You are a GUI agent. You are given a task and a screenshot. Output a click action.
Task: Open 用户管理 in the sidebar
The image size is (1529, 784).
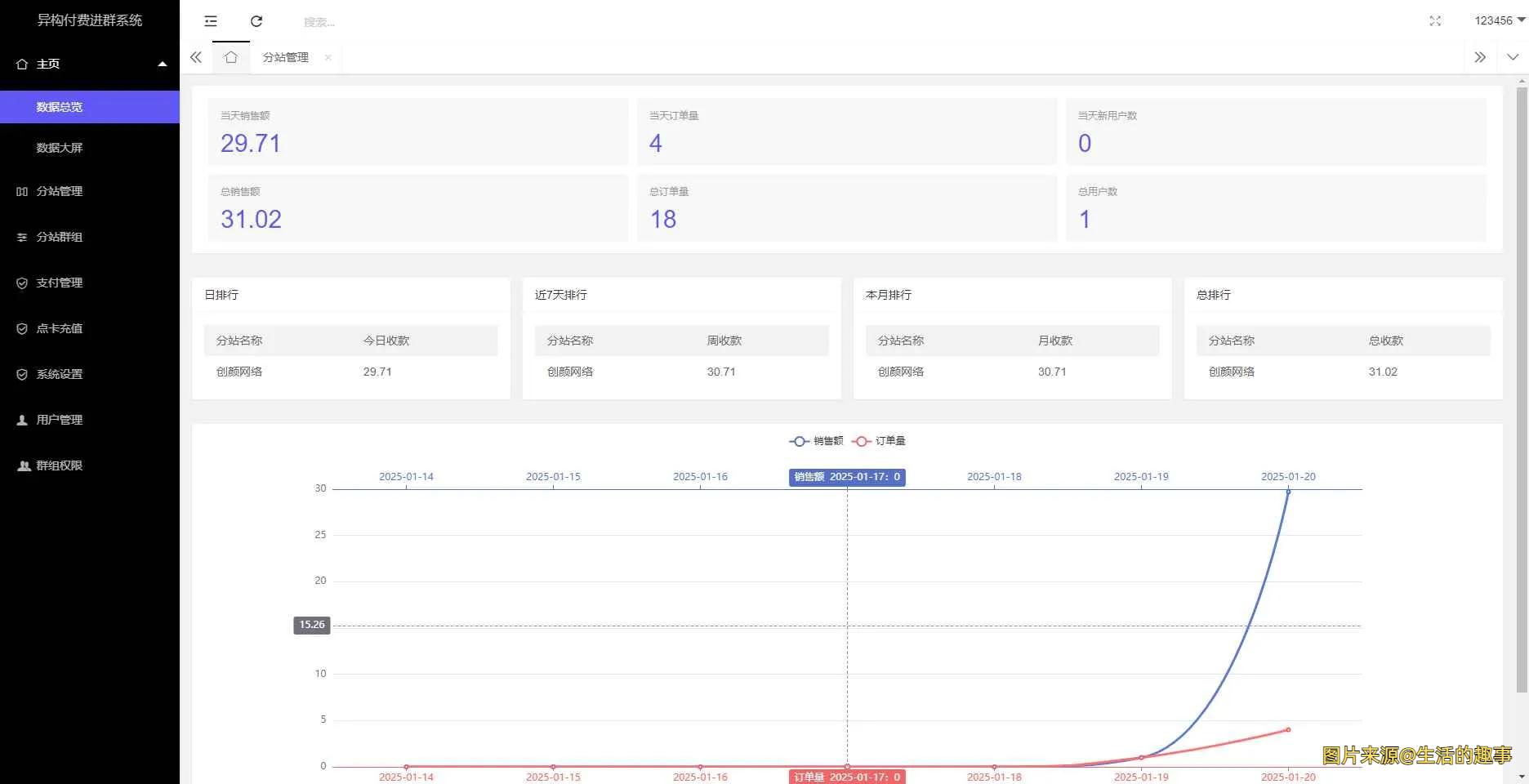pyautogui.click(x=59, y=420)
